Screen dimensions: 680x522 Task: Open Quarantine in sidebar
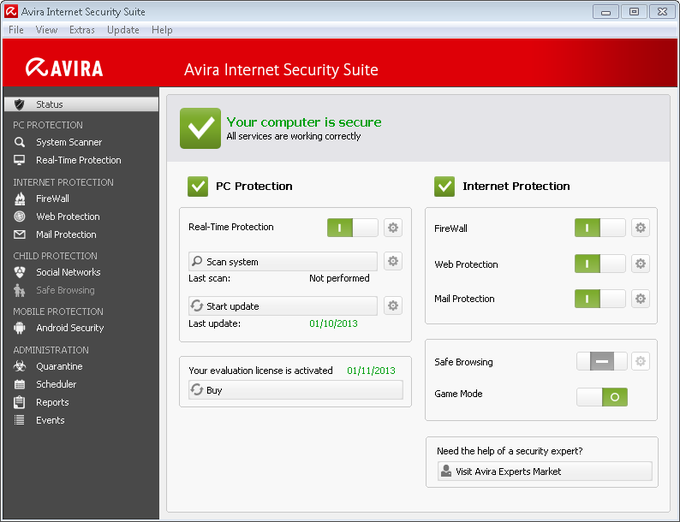coord(59,366)
